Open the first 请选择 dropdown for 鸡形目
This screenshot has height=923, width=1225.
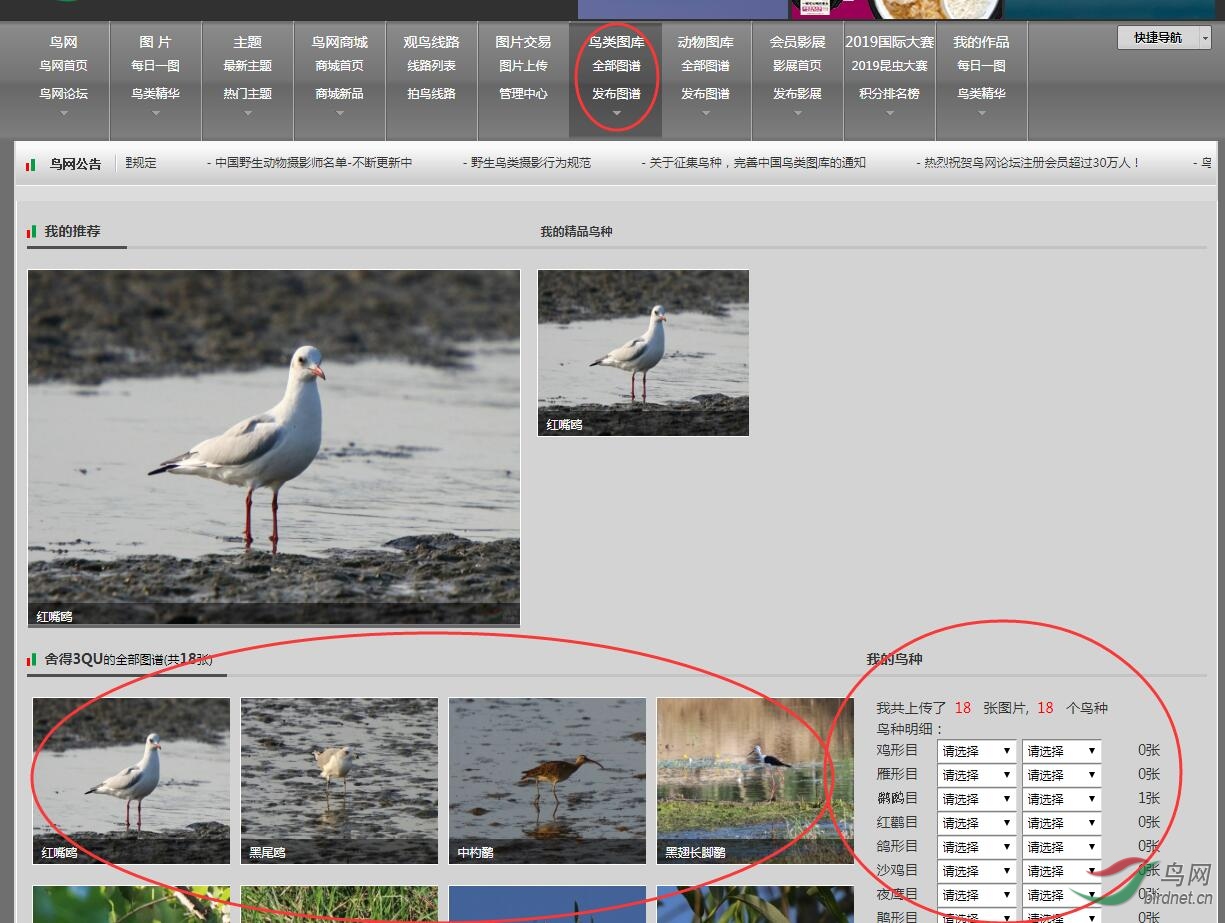976,751
